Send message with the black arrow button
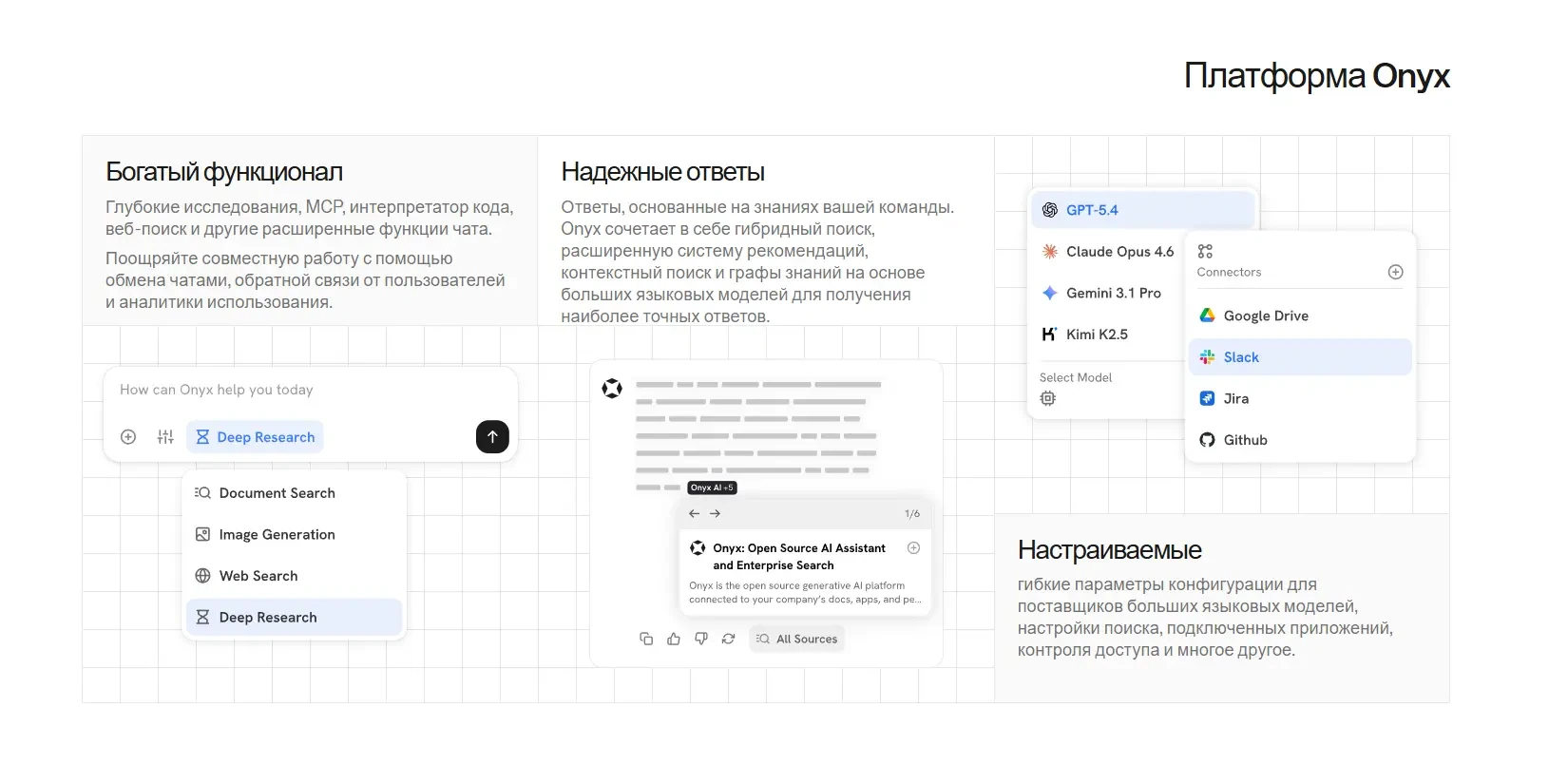This screenshot has height=784, width=1568. point(492,437)
